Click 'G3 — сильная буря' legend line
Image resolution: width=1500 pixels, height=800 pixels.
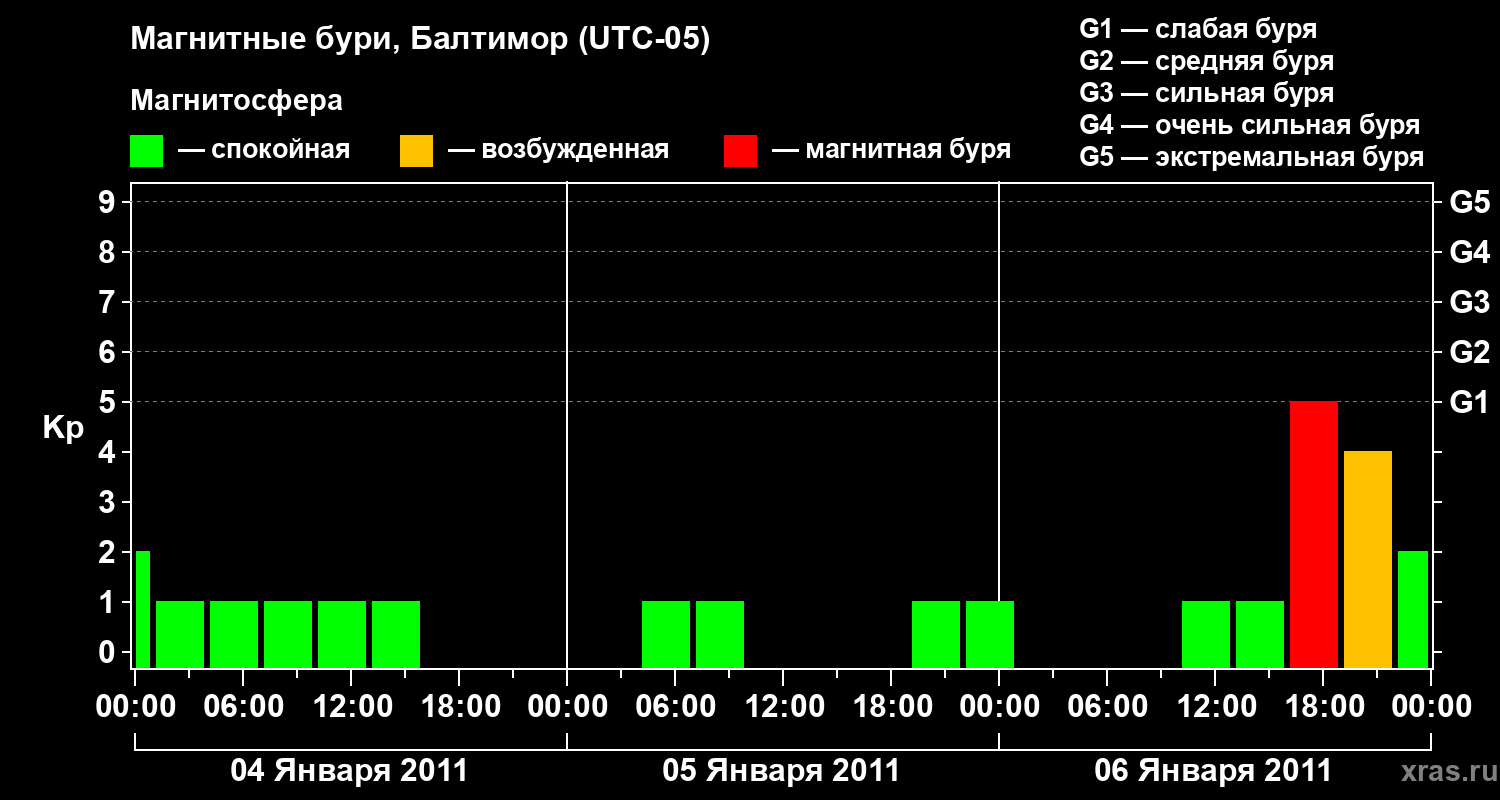[1207, 93]
